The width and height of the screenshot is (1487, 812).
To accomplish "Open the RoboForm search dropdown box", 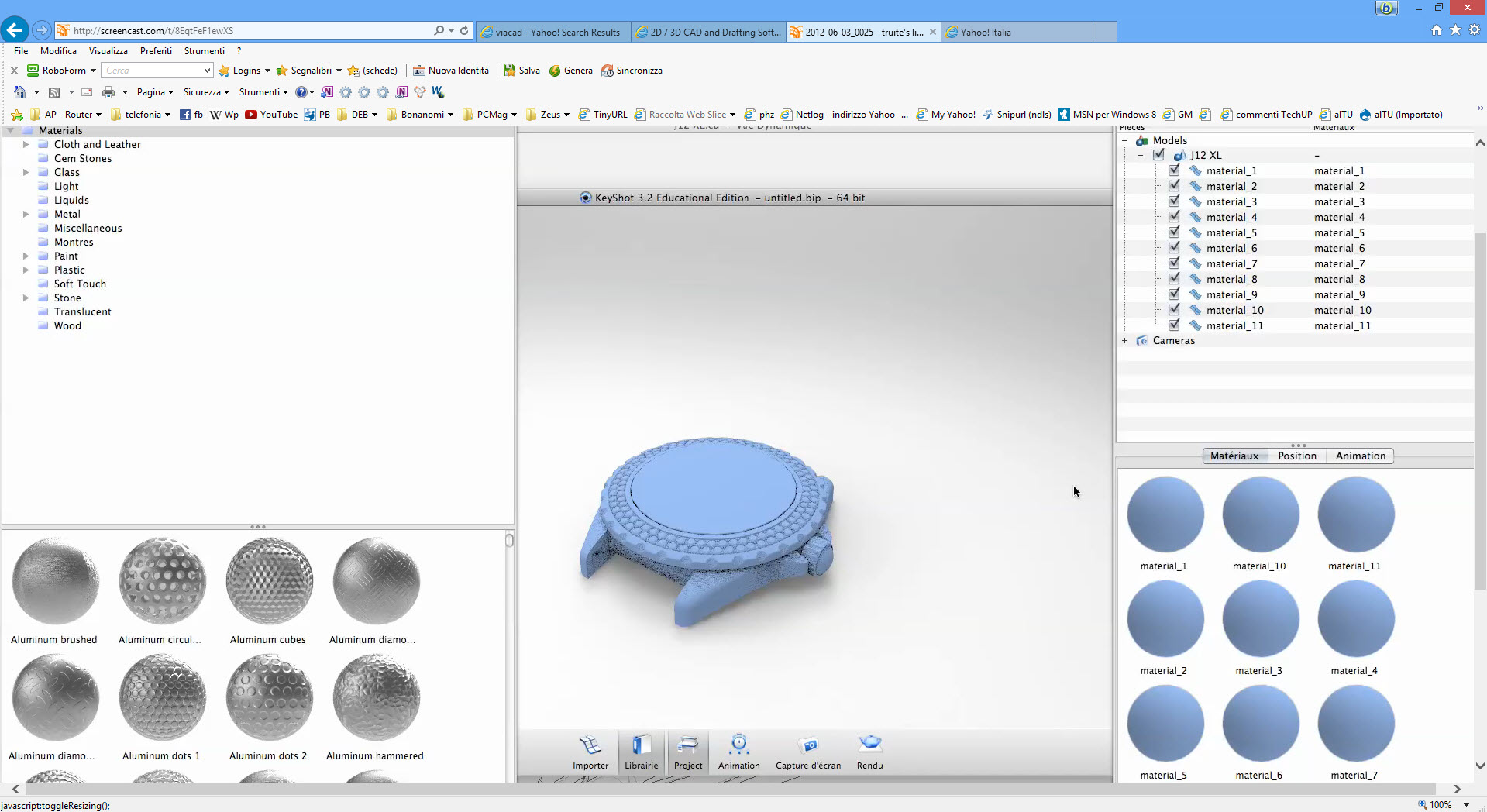I will coord(157,71).
